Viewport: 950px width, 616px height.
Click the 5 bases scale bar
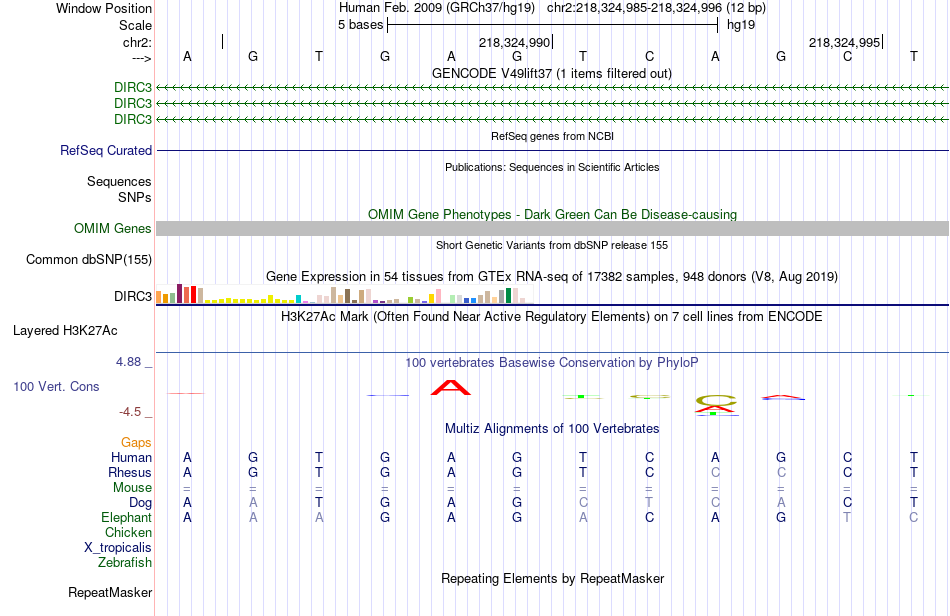pos(552,25)
